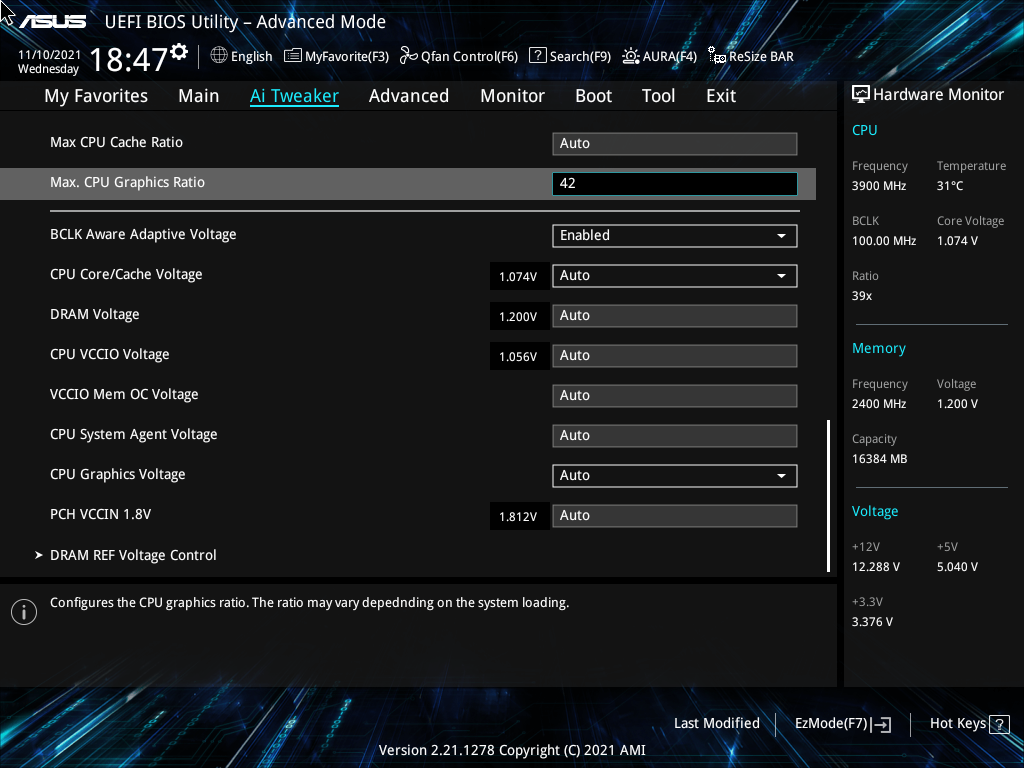Select the BCLK Aware Adaptive Voltage label

[x=143, y=234]
